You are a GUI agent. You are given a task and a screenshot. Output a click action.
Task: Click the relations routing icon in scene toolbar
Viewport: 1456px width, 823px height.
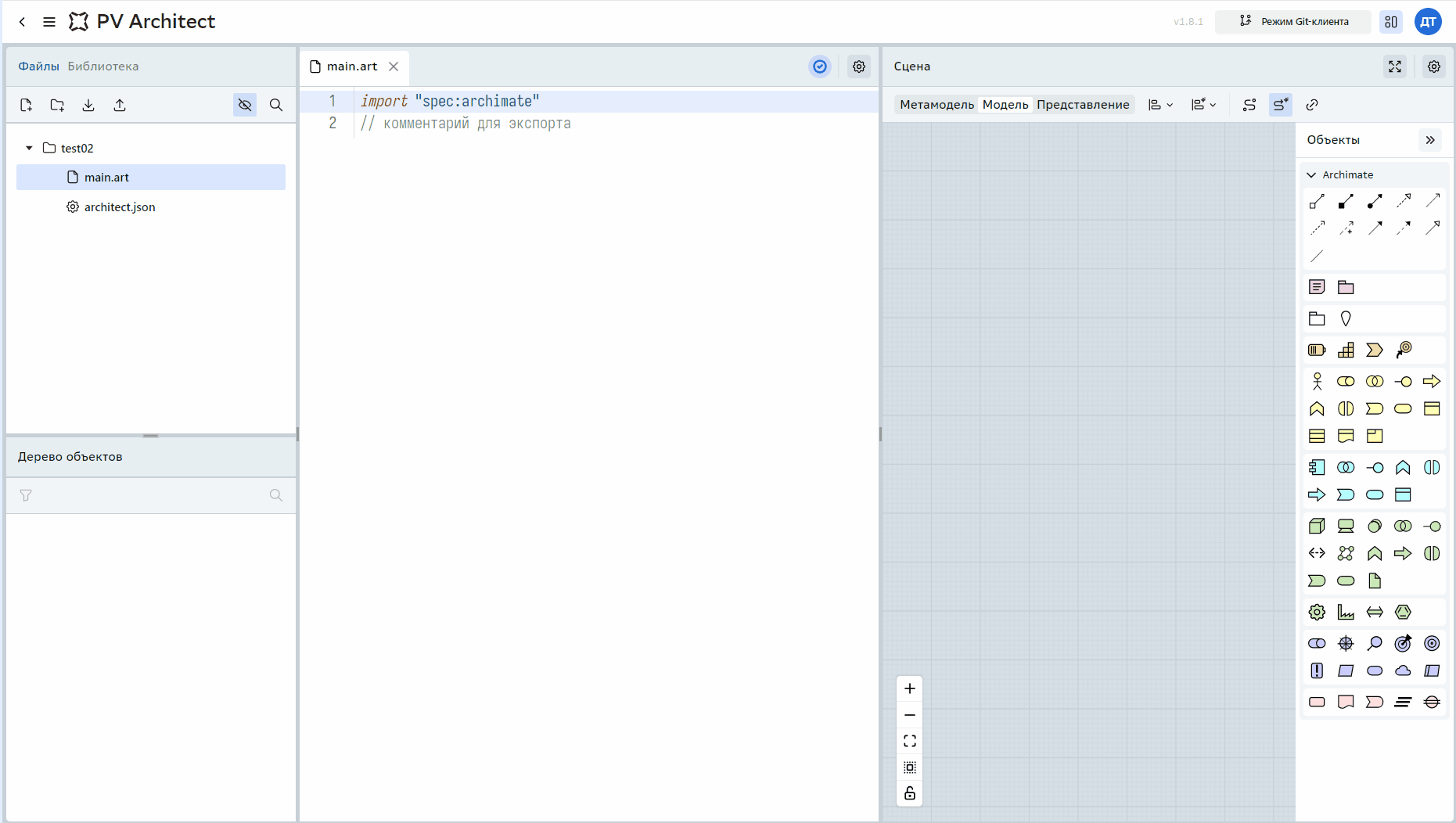(1249, 105)
